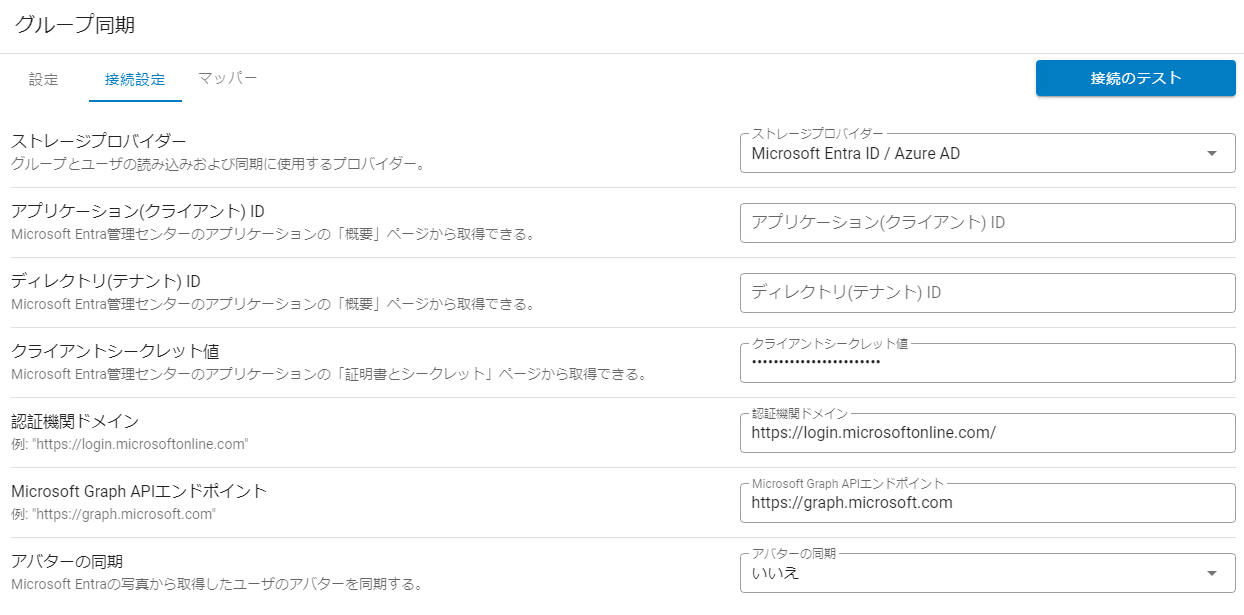Image resolution: width=1244 pixels, height=615 pixels.
Task: Click into the ディレクトリ(テナント) ID input
Action: pyautogui.click(x=987, y=293)
